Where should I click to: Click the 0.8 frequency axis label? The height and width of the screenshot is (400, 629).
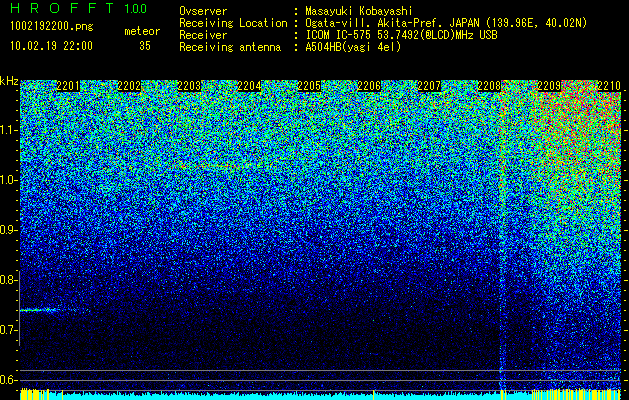[8, 280]
